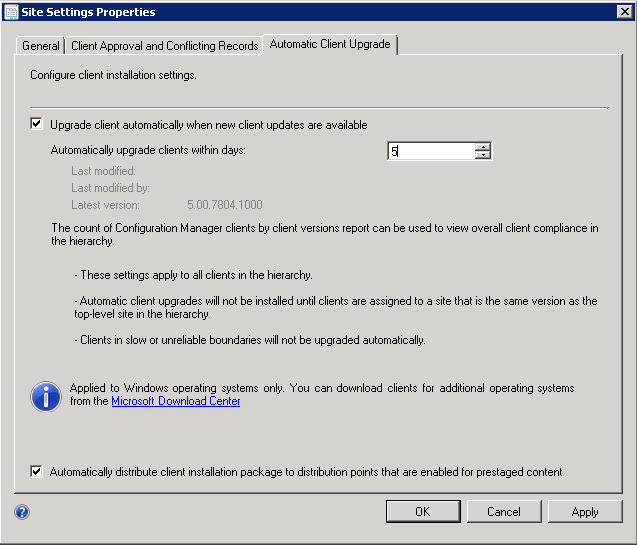637x545 pixels.
Task: Click the Cancel button
Action: [x=504, y=511]
